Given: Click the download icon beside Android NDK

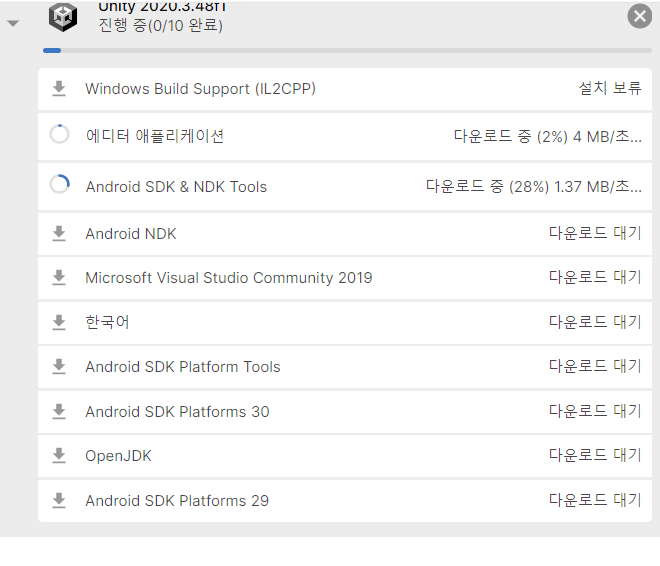Looking at the screenshot, I should tap(59, 234).
